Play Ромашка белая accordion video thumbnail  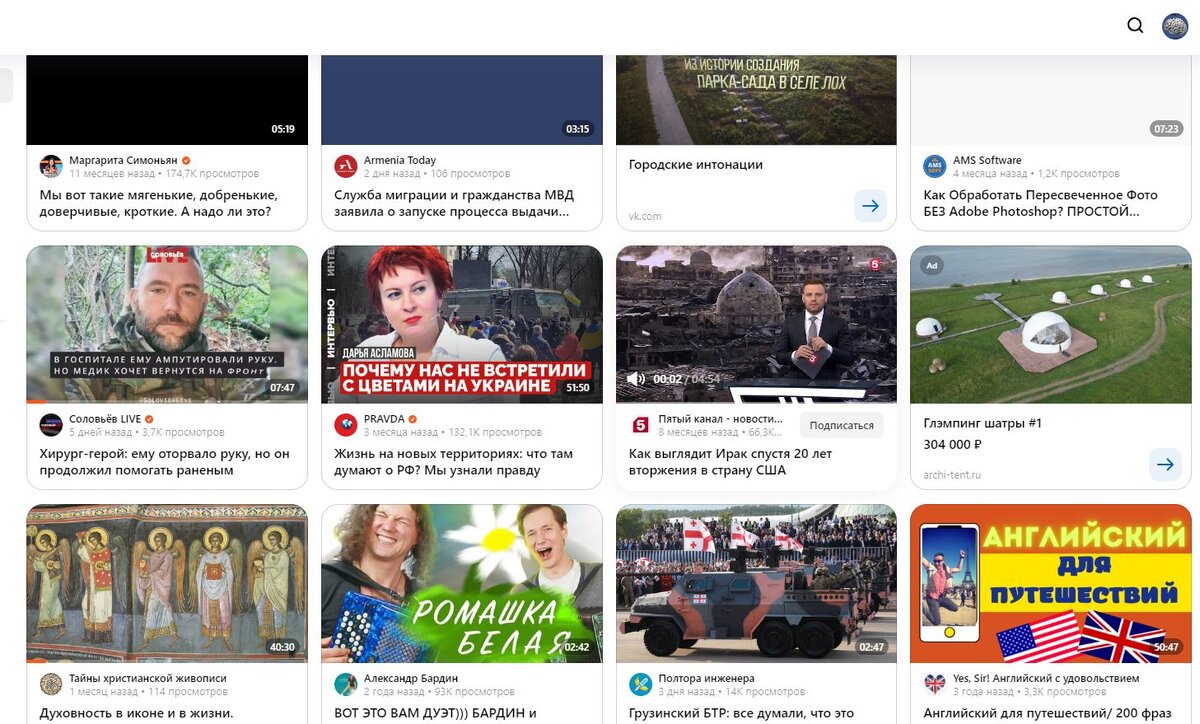pyautogui.click(x=462, y=583)
